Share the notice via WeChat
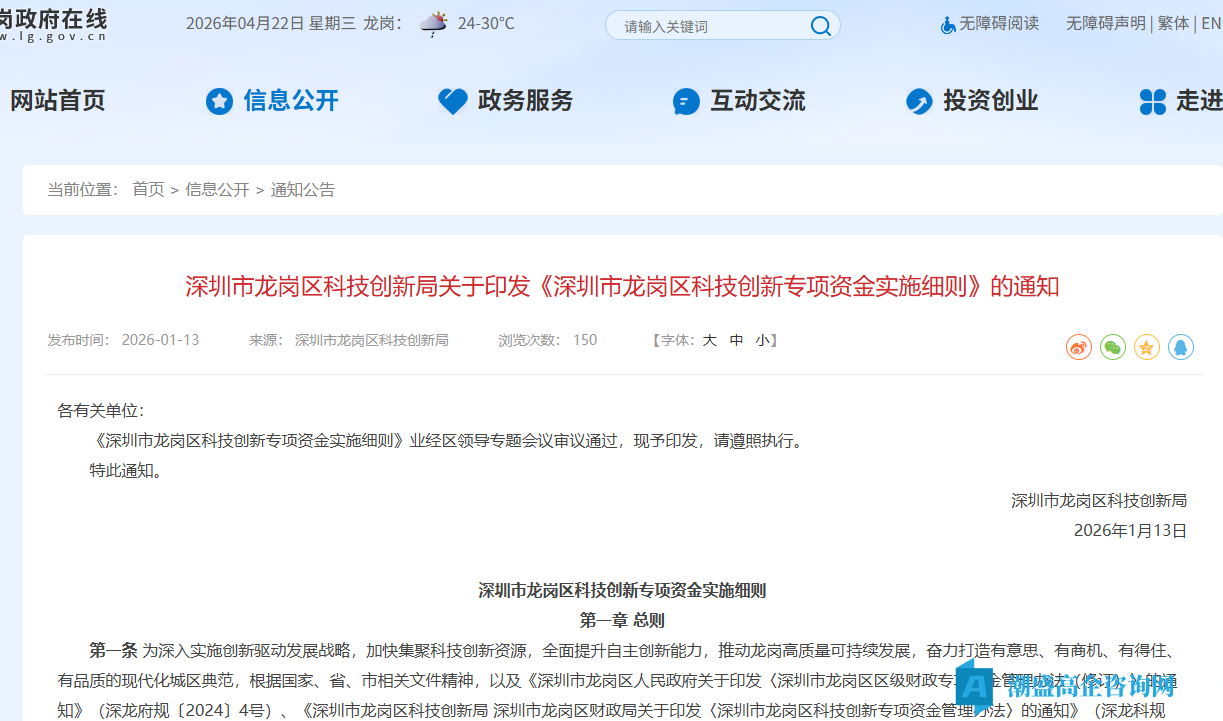 (1112, 347)
